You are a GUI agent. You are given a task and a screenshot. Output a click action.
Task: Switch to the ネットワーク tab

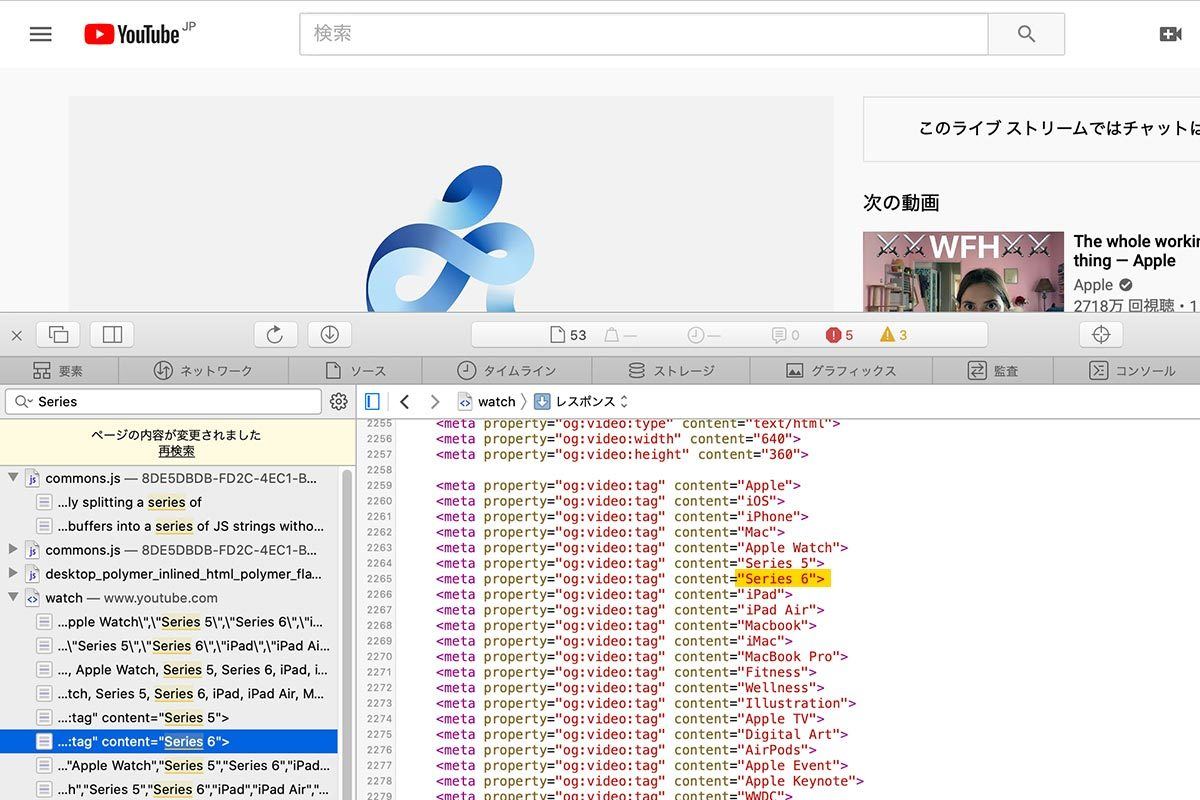point(203,370)
